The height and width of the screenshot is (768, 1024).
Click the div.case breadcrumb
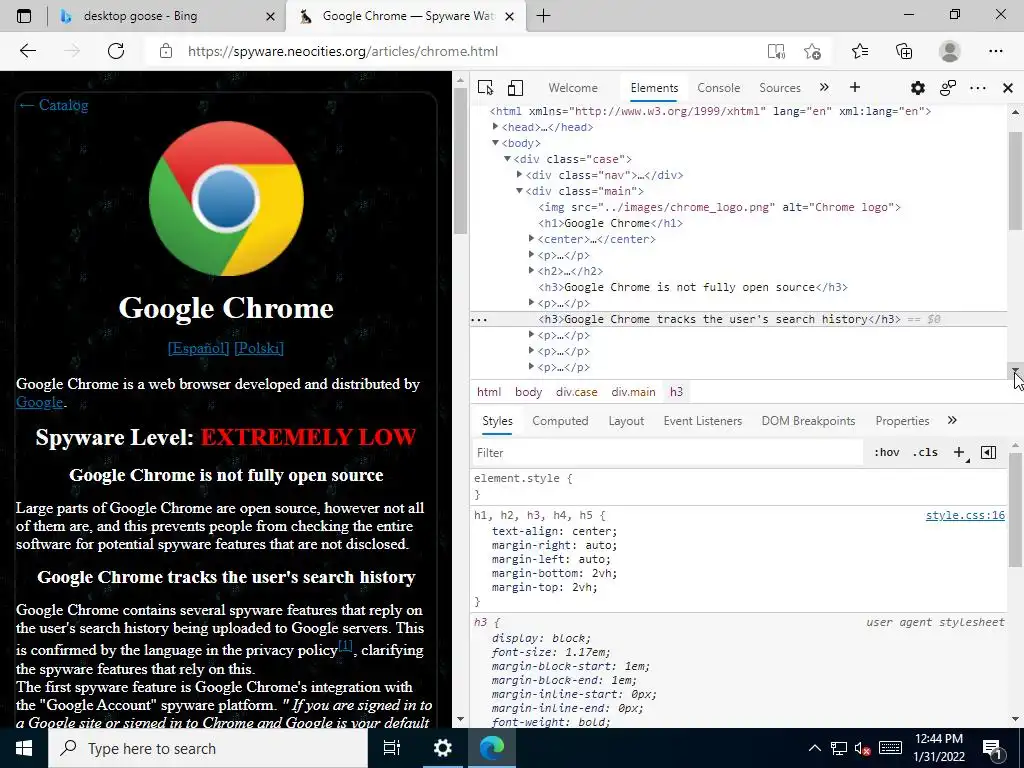click(577, 392)
